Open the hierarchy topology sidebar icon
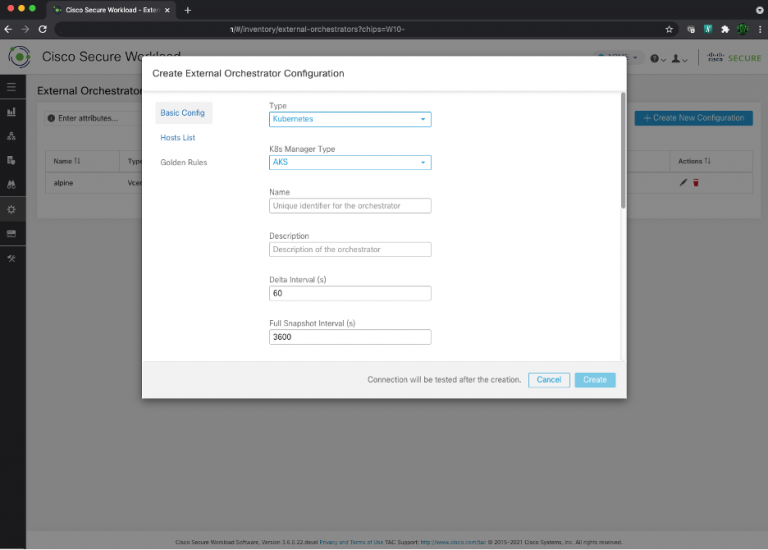The width and height of the screenshot is (768, 550). pyautogui.click(x=11, y=135)
